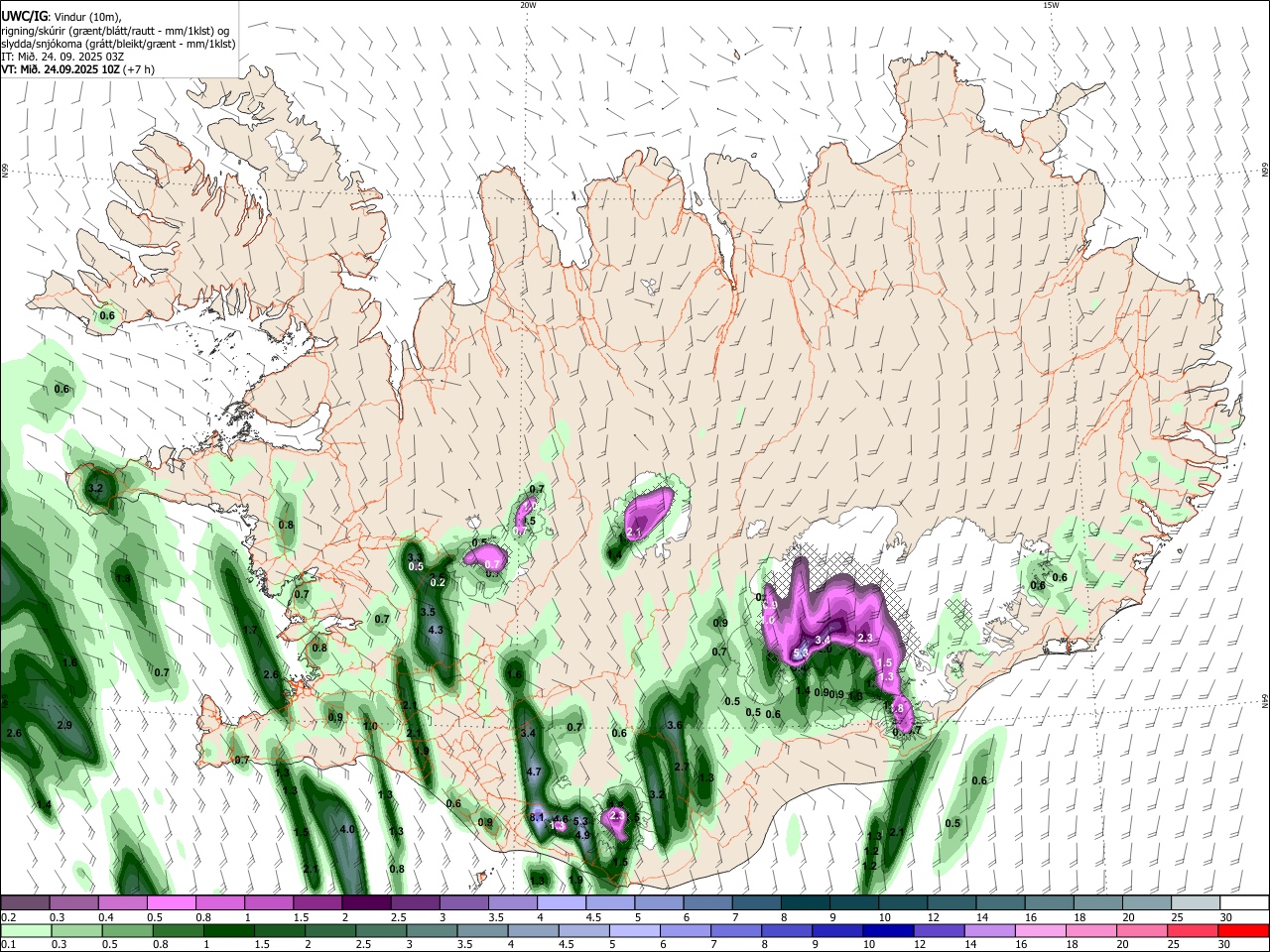Image resolution: width=1270 pixels, height=952 pixels.
Task: Select bottom-row violet swatch between 14 and 16
Action: (x=991, y=930)
